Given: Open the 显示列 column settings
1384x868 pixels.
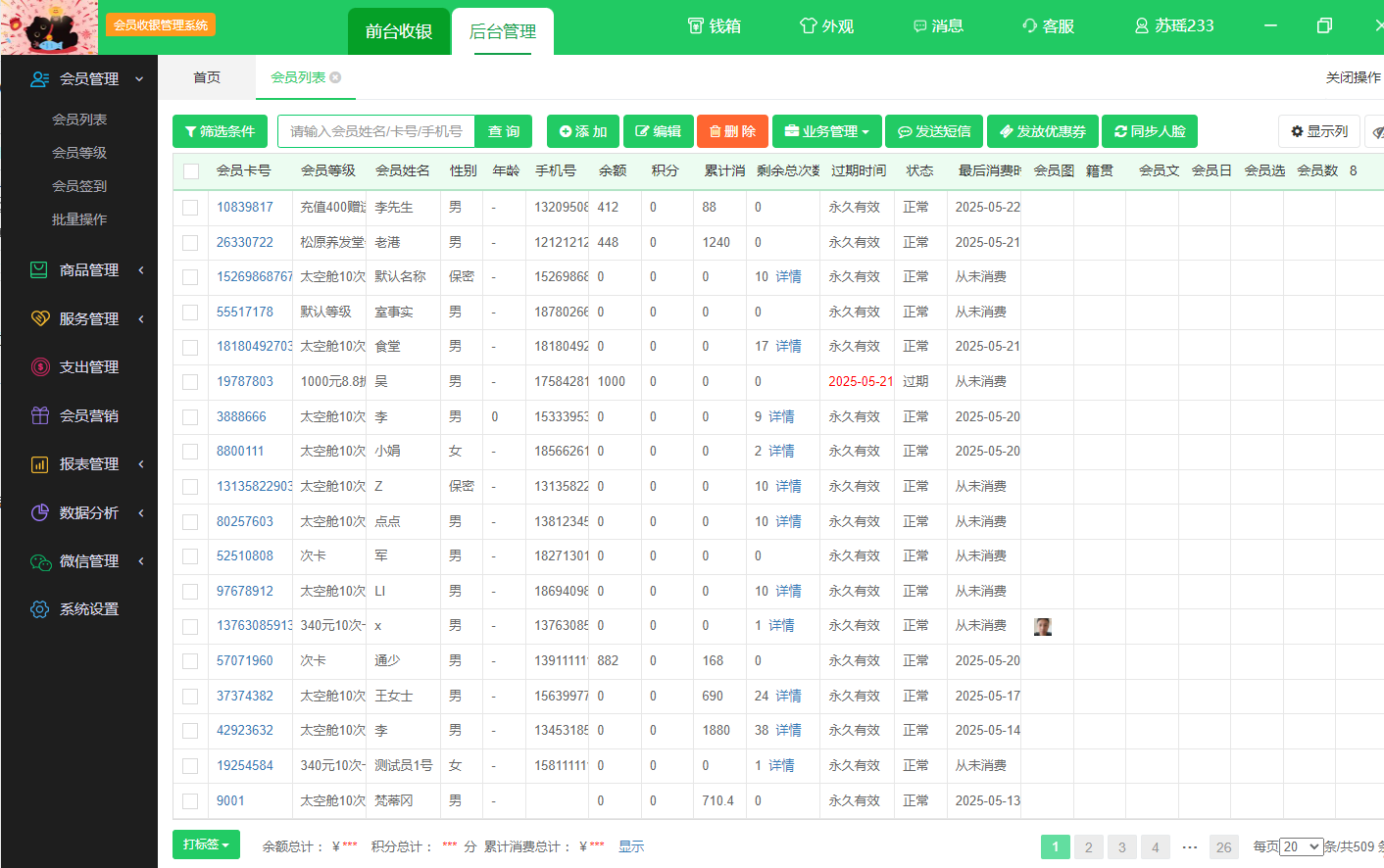Looking at the screenshot, I should pyautogui.click(x=1319, y=131).
